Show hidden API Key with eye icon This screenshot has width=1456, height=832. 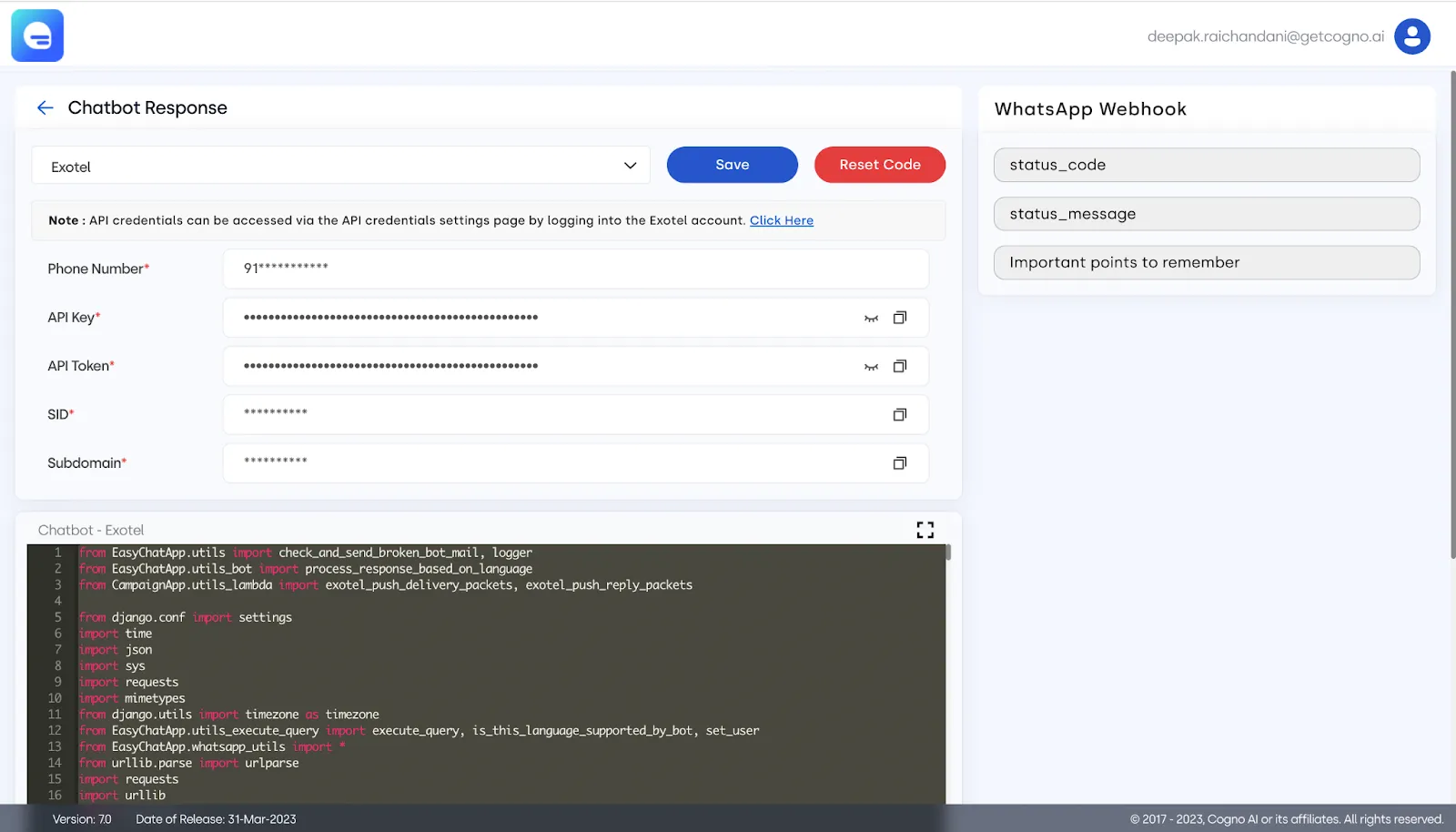click(x=871, y=318)
